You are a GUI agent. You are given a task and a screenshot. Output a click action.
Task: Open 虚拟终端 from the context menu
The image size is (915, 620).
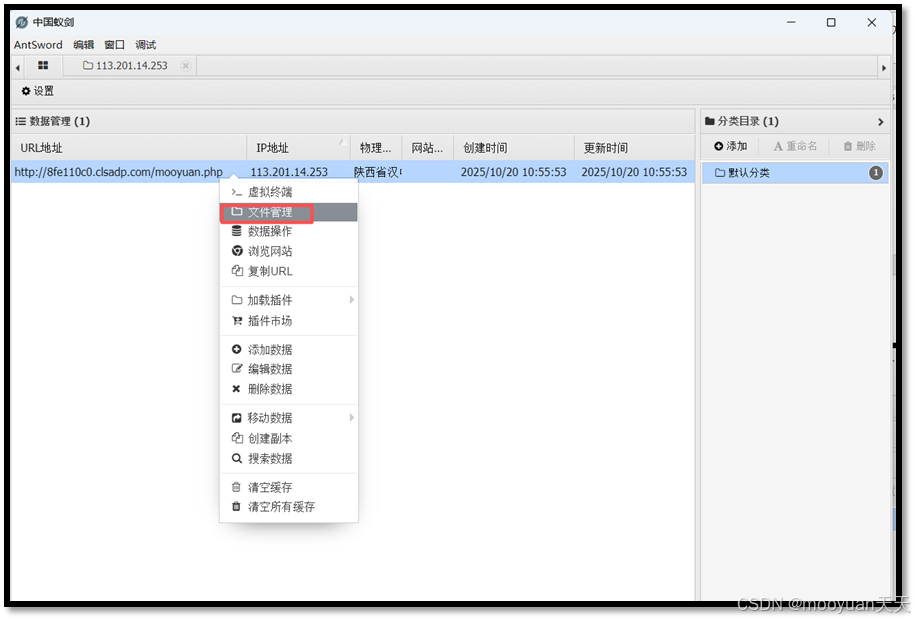pyautogui.click(x=289, y=192)
